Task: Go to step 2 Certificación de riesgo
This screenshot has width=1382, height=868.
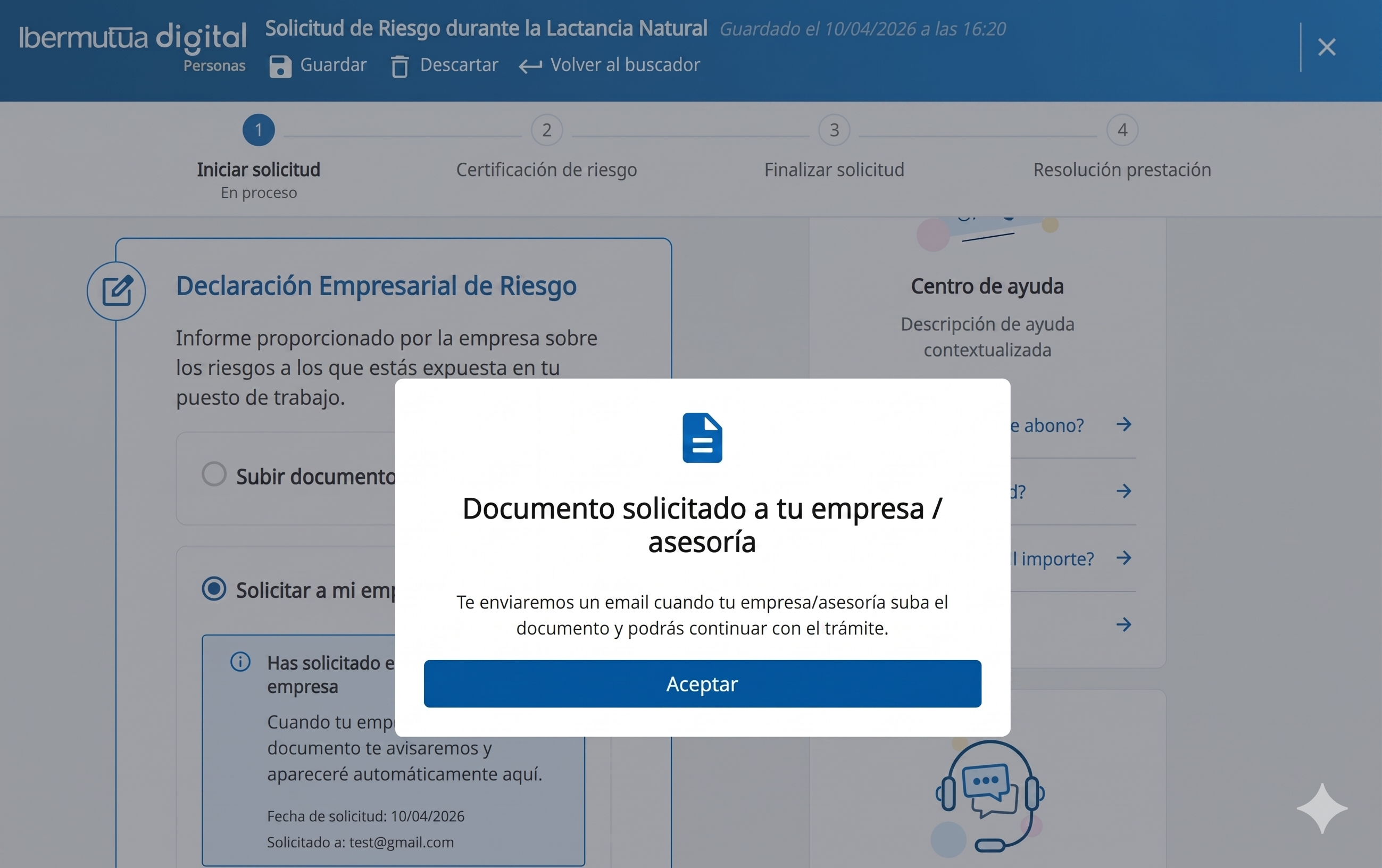Action: point(546,130)
